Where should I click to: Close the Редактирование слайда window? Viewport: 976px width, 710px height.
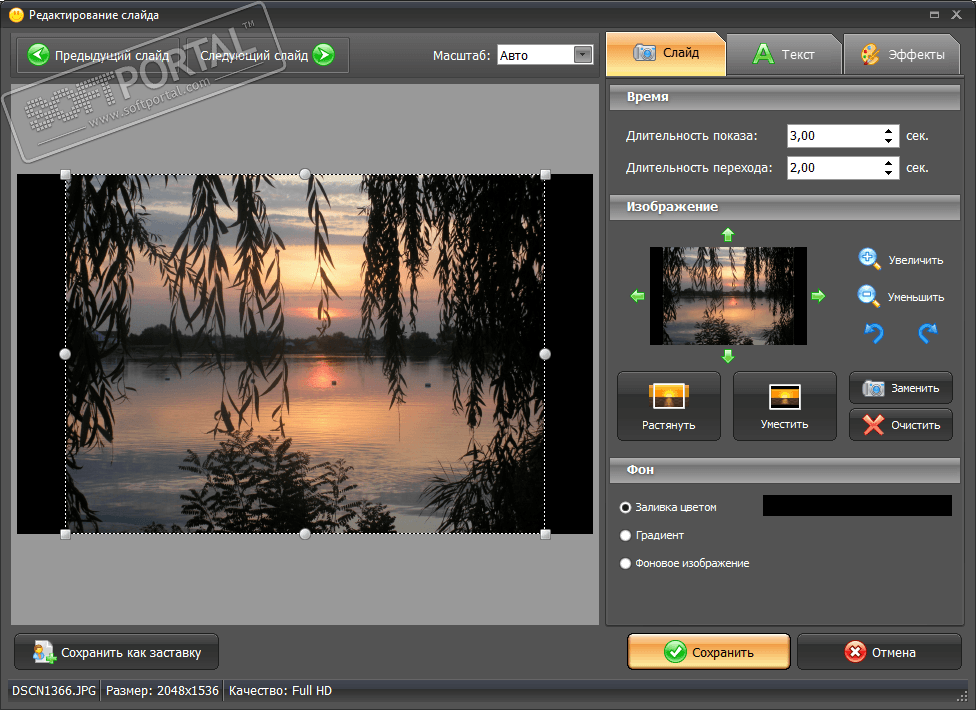(x=957, y=14)
